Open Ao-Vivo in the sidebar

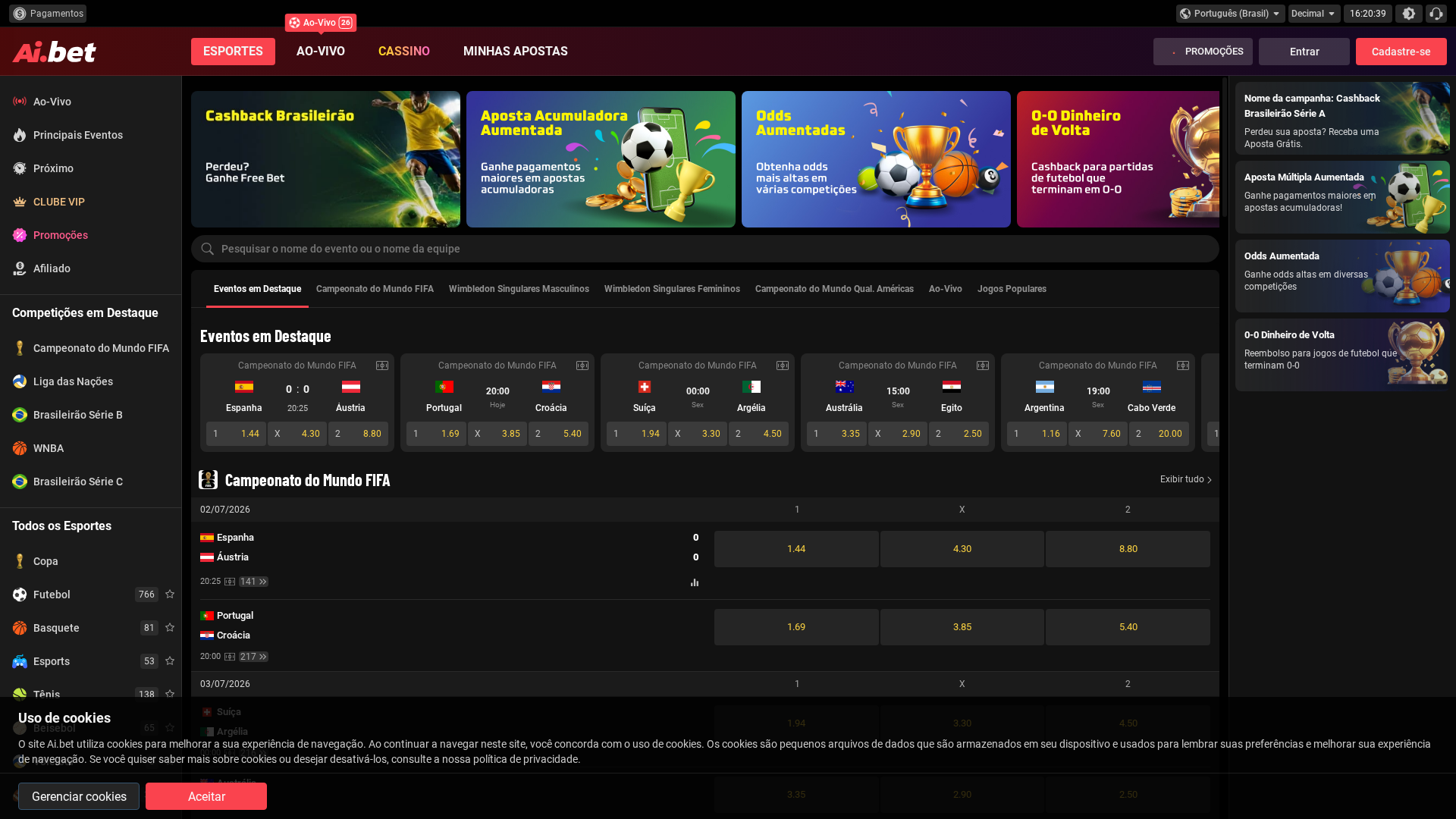[91, 102]
